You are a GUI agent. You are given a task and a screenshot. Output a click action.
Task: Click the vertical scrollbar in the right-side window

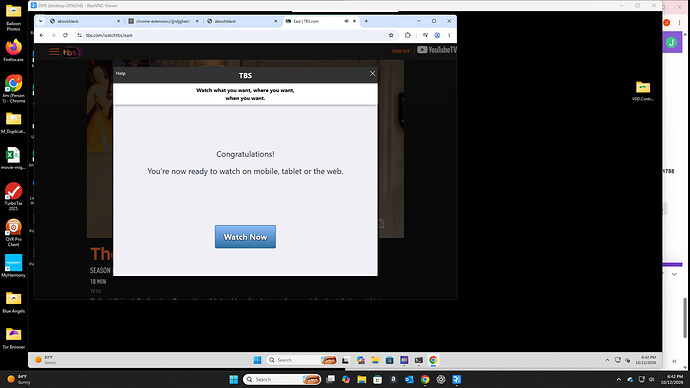[x=685, y=318]
